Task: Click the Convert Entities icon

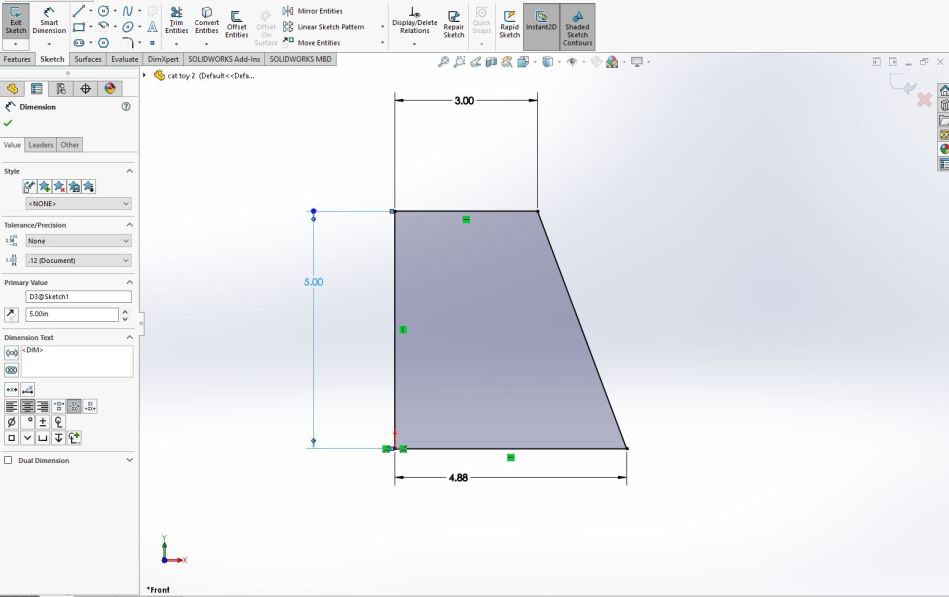Action: coord(207,21)
